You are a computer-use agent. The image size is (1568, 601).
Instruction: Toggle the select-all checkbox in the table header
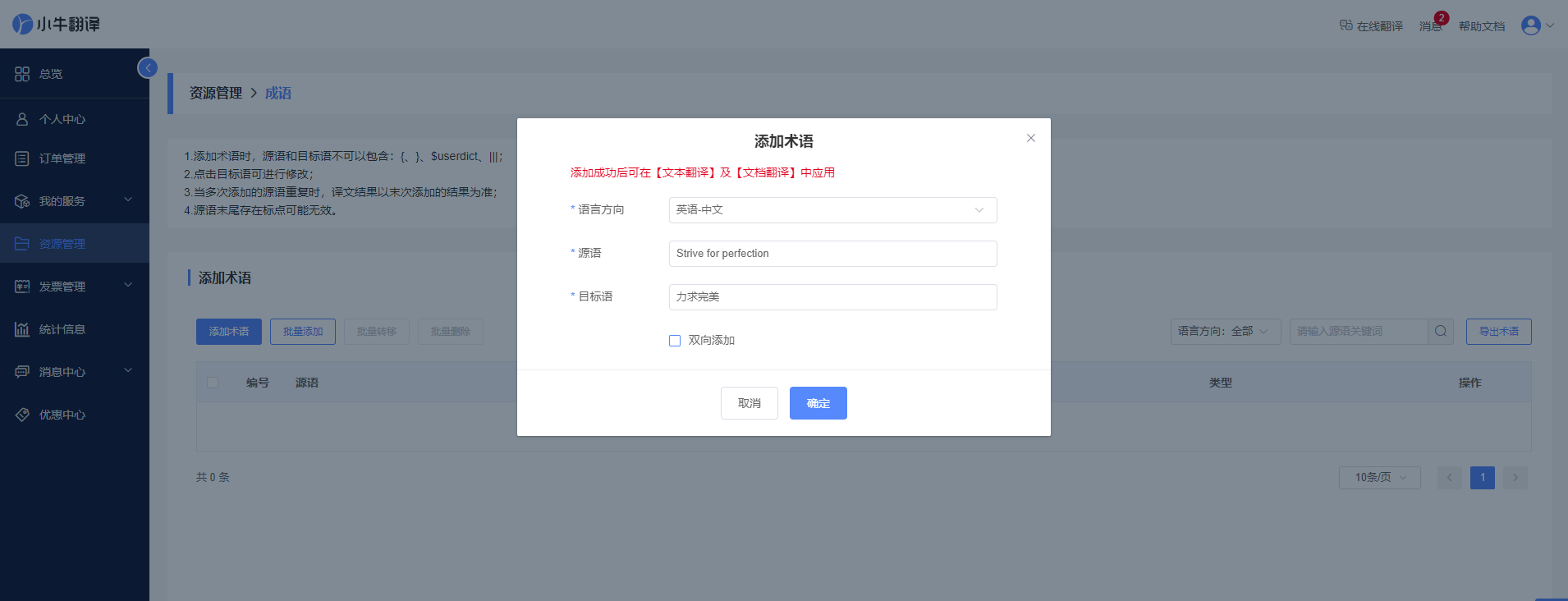coord(213,383)
